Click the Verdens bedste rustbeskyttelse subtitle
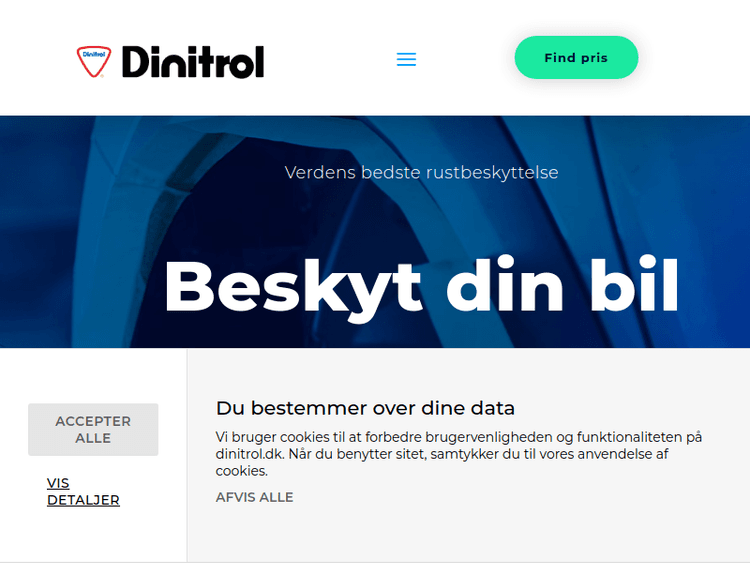Image resolution: width=750 pixels, height=563 pixels. 421,173
